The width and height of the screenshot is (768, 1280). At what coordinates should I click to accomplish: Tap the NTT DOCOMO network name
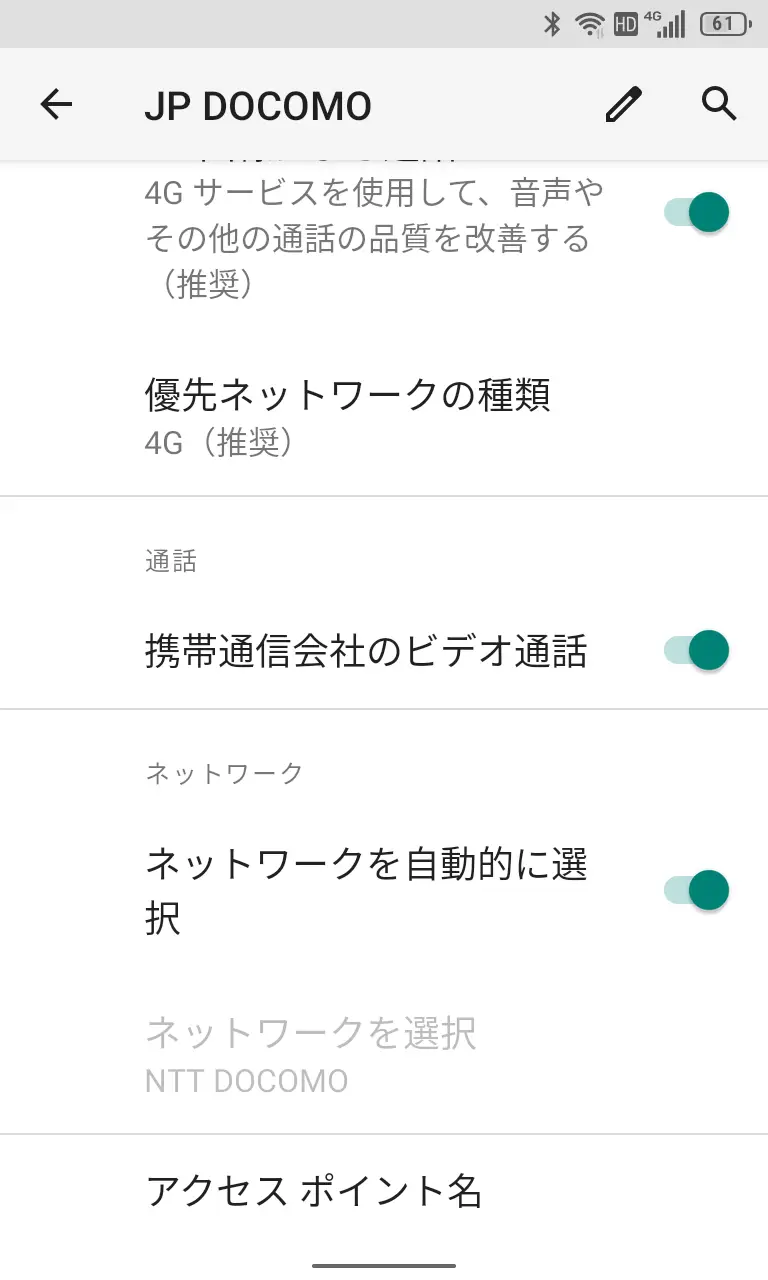pyautogui.click(x=247, y=1081)
